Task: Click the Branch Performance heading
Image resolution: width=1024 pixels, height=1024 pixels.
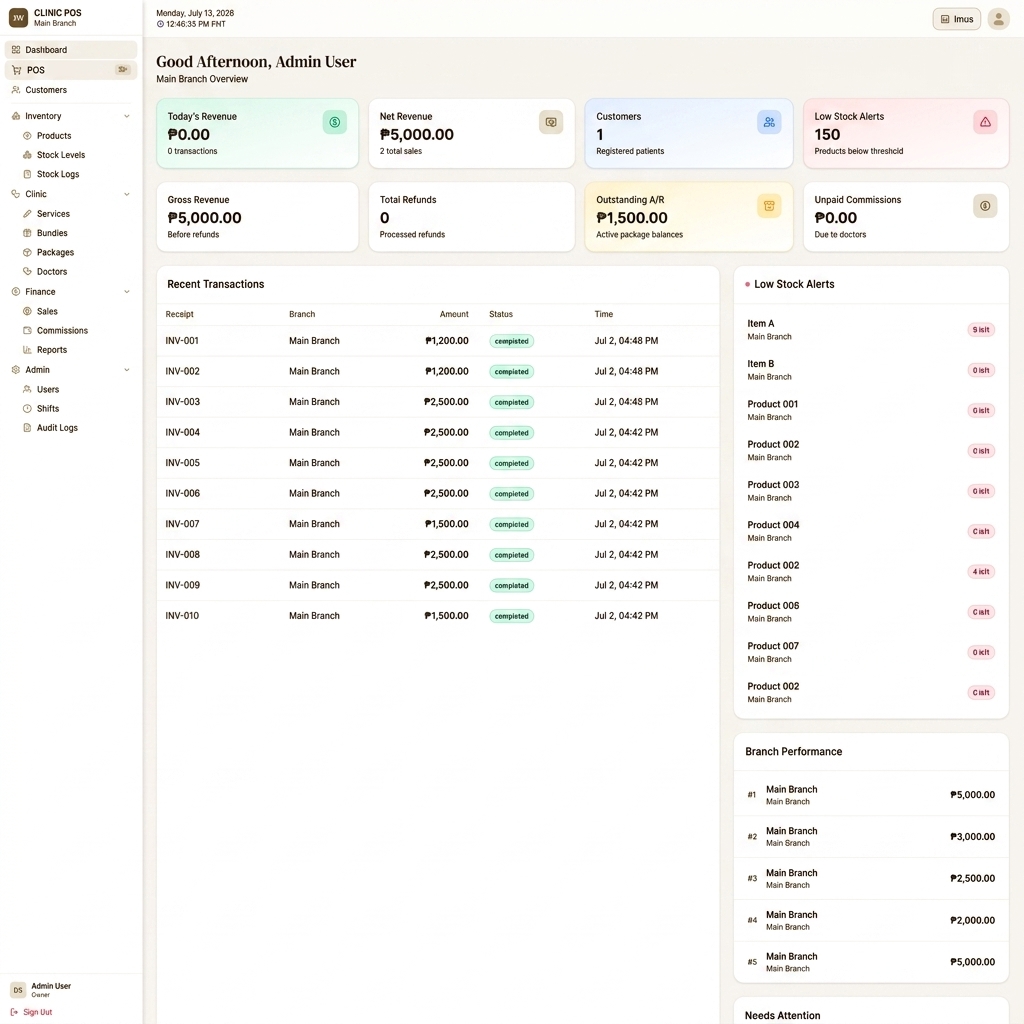Action: (793, 752)
